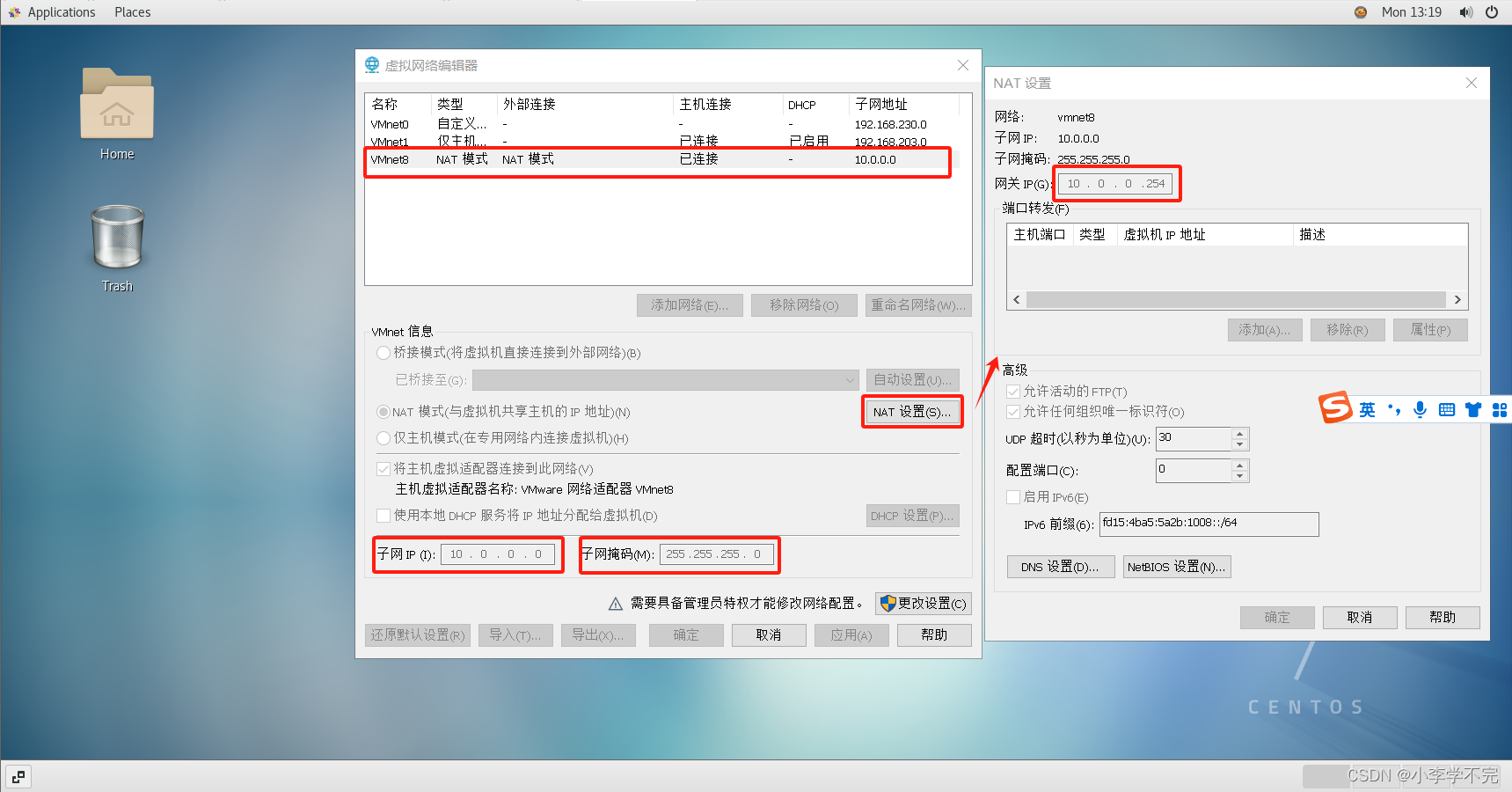Viewport: 1512px width, 792px height.
Task: Toggle the Sogou 英 language mode
Action: click(1367, 410)
